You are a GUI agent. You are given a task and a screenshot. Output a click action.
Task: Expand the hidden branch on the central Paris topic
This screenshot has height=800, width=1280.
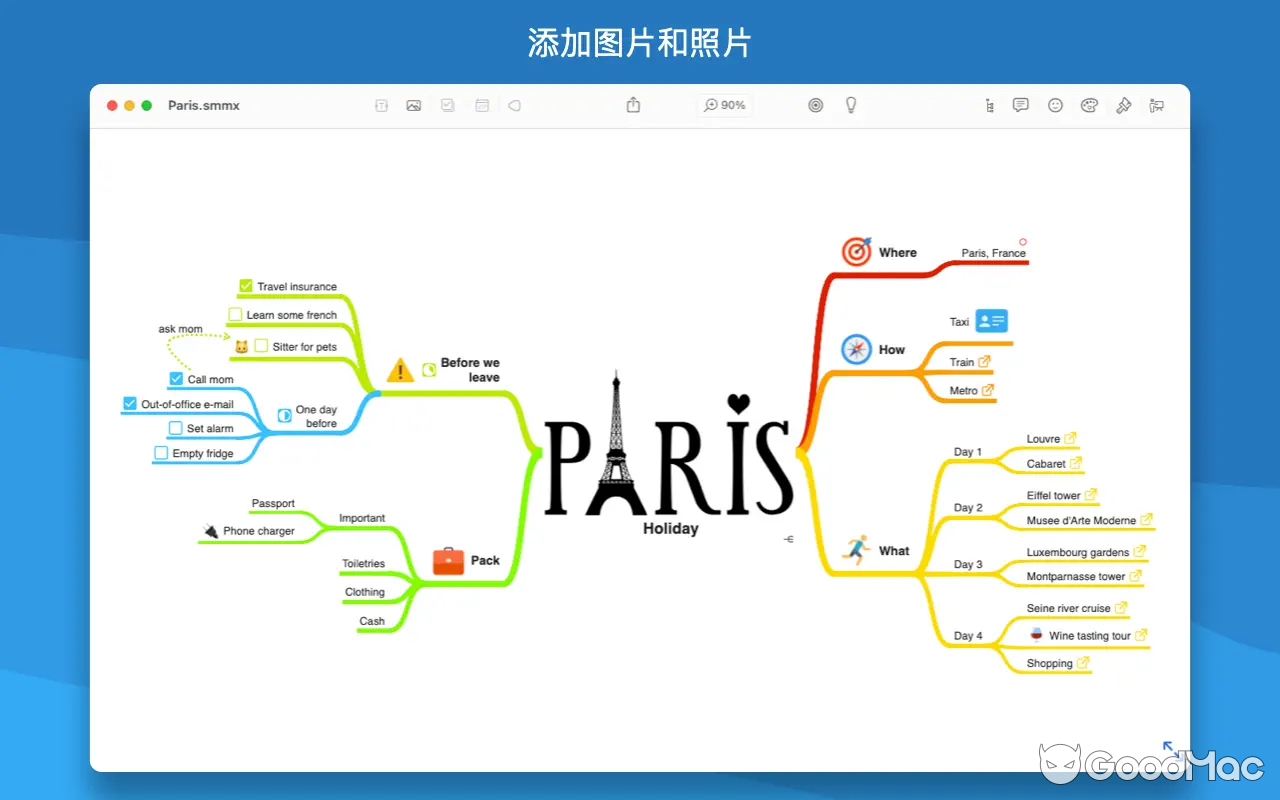pyautogui.click(x=789, y=538)
